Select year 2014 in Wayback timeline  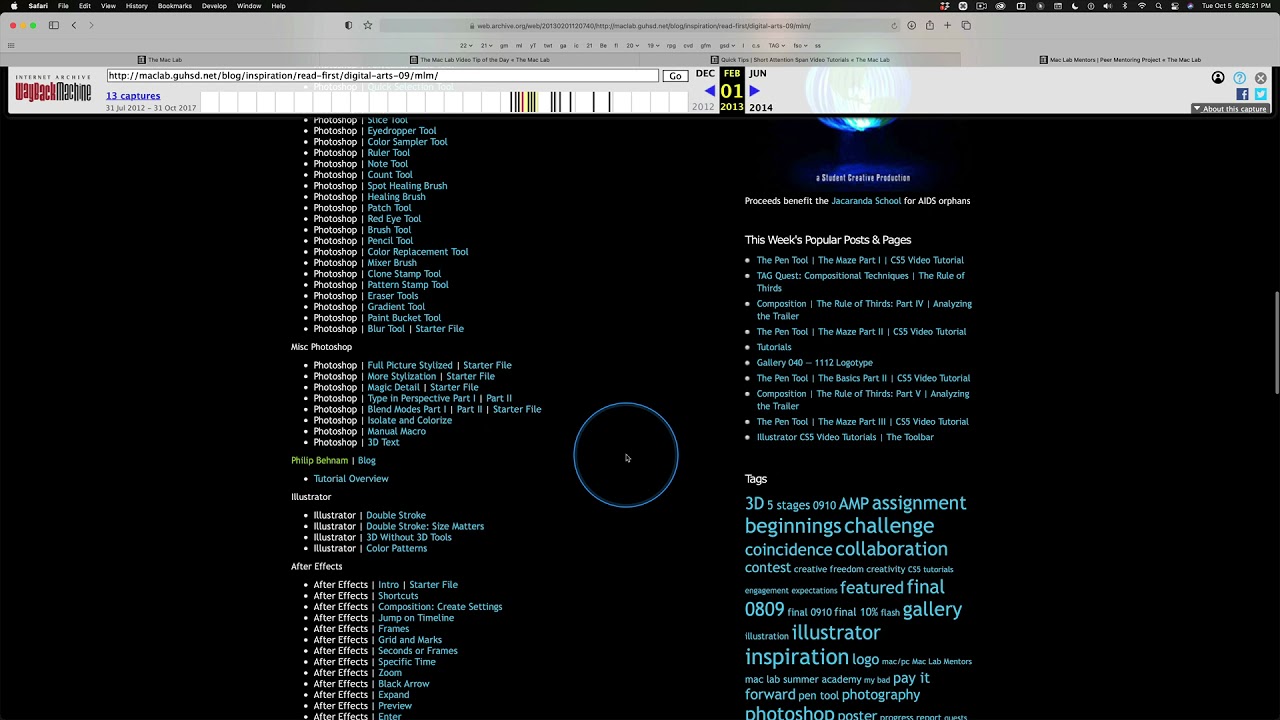click(761, 107)
